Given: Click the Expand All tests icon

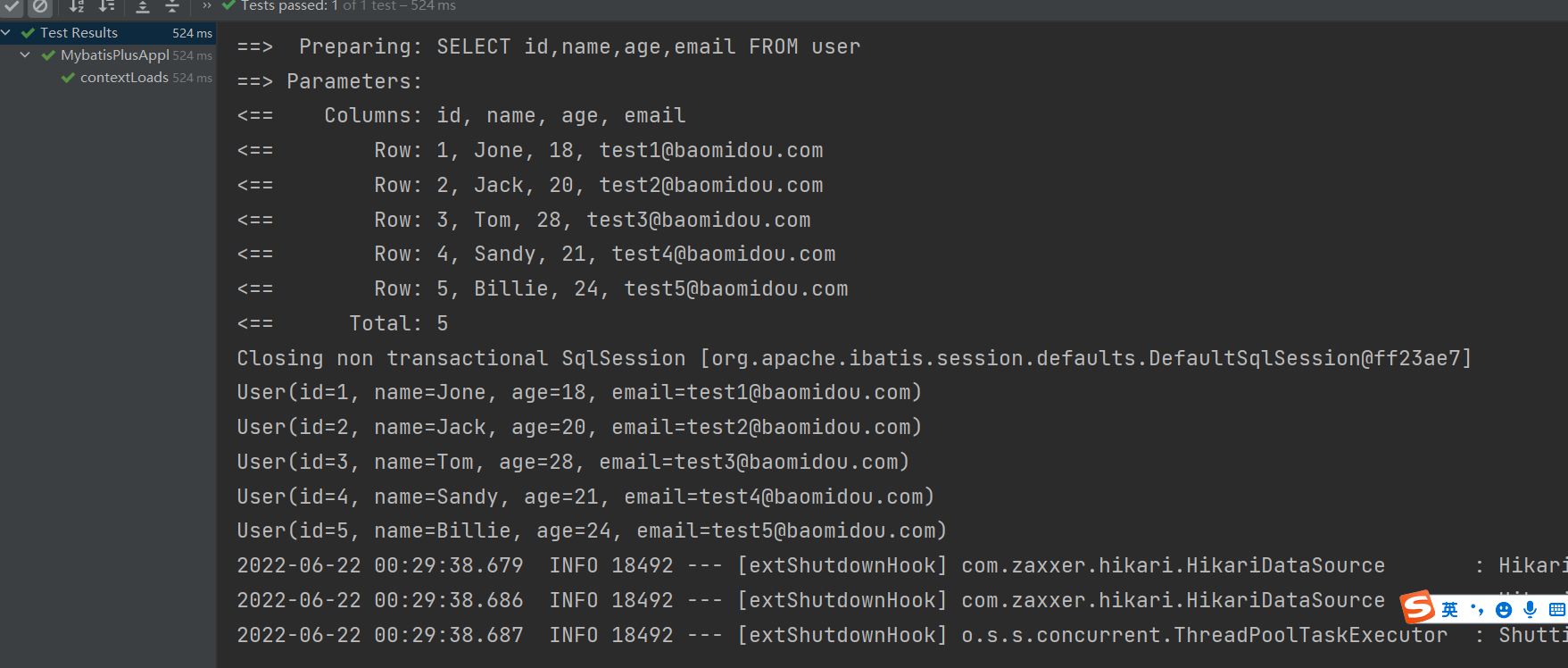Looking at the screenshot, I should click(143, 6).
